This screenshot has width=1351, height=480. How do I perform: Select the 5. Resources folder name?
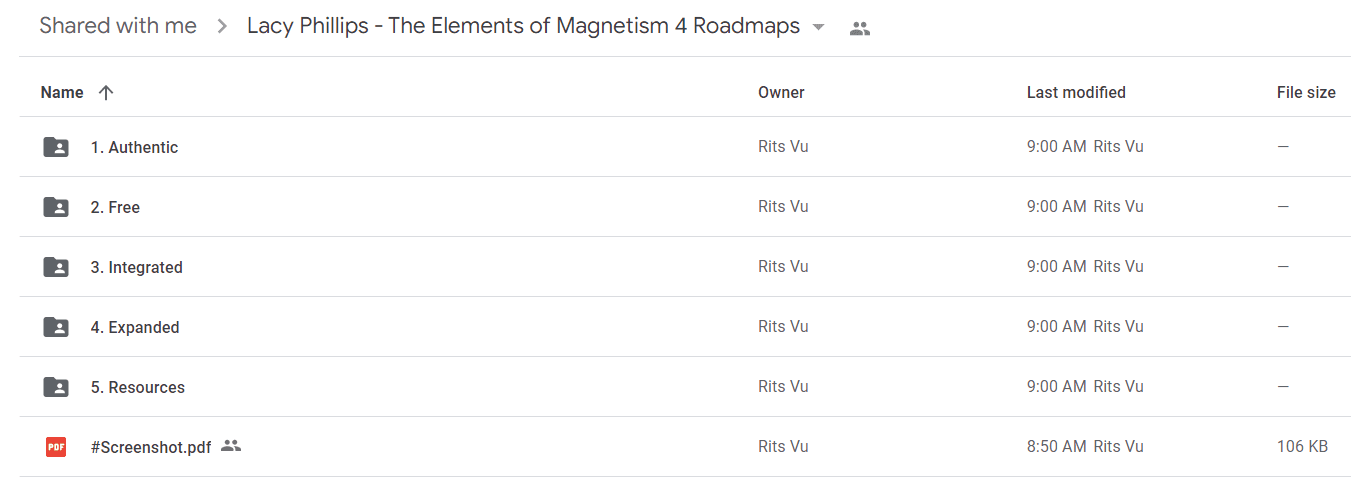pyautogui.click(x=138, y=387)
